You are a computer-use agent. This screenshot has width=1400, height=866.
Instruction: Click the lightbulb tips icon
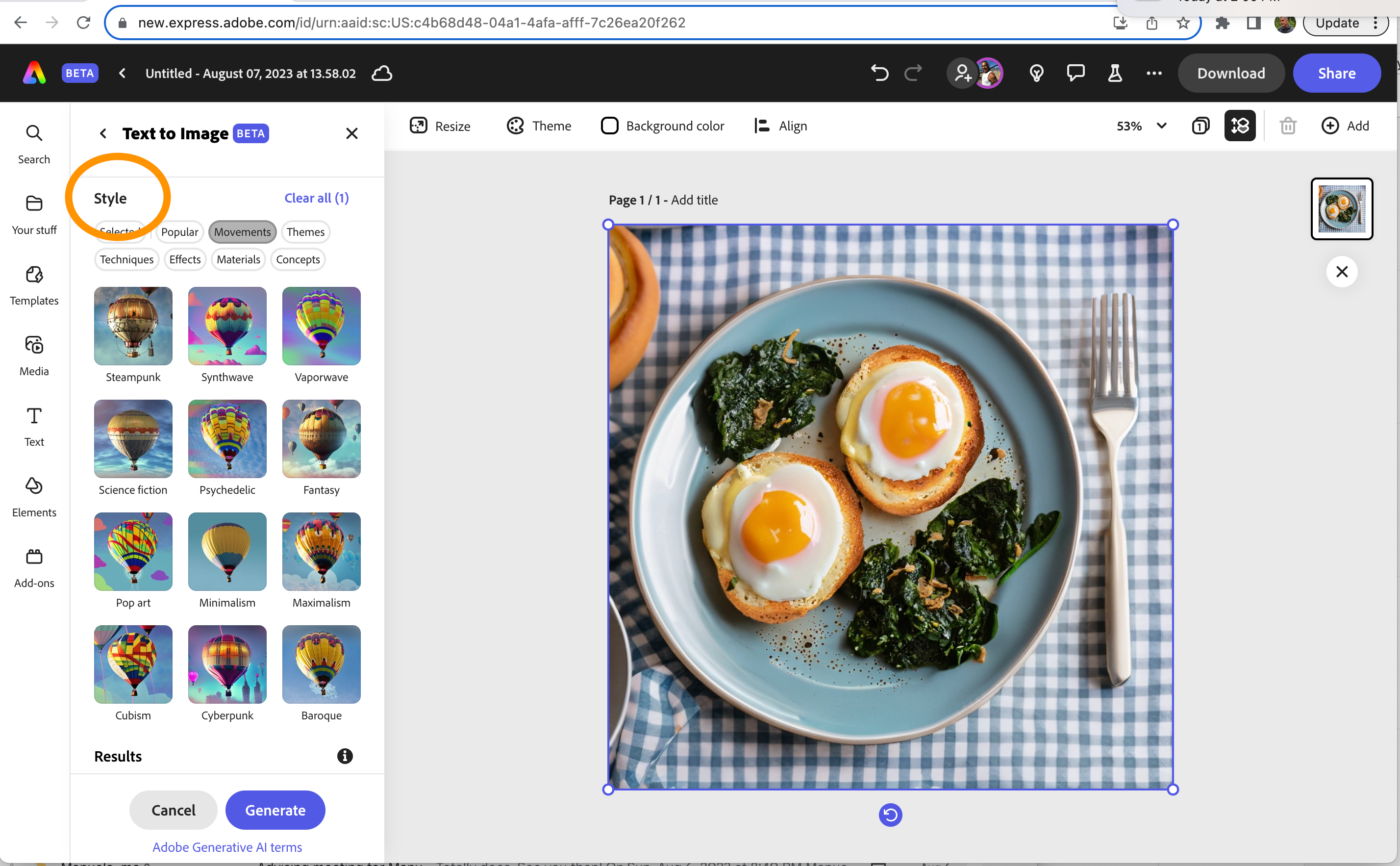(x=1036, y=74)
